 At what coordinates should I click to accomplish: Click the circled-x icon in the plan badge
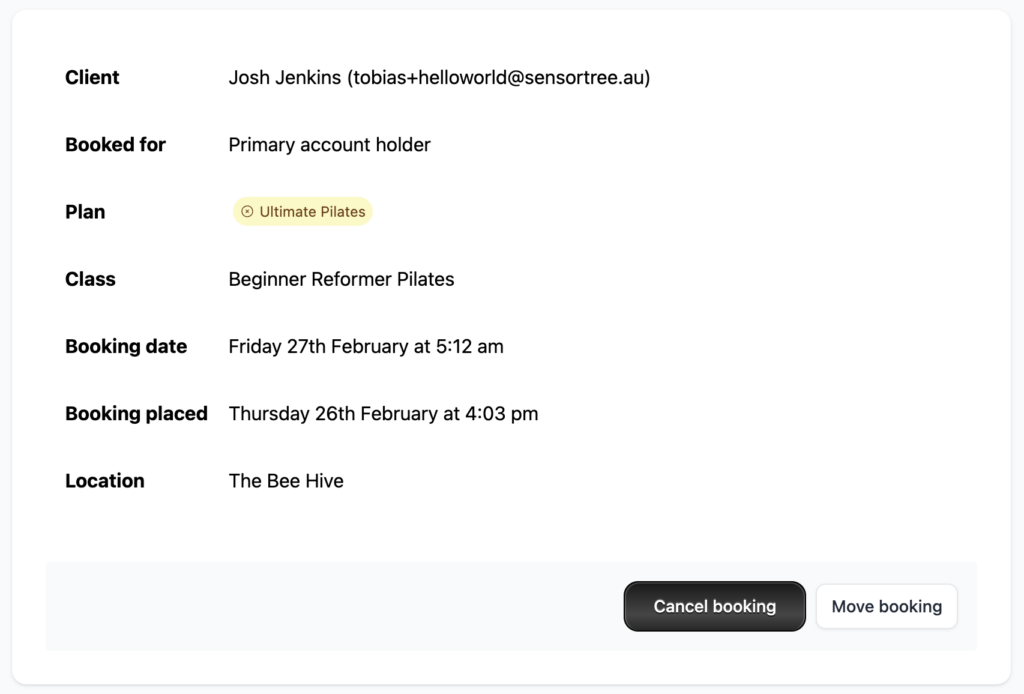tap(247, 212)
